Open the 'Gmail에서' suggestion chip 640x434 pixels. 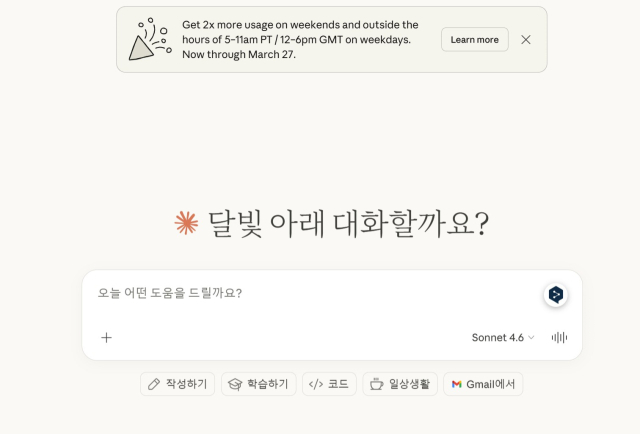[483, 384]
